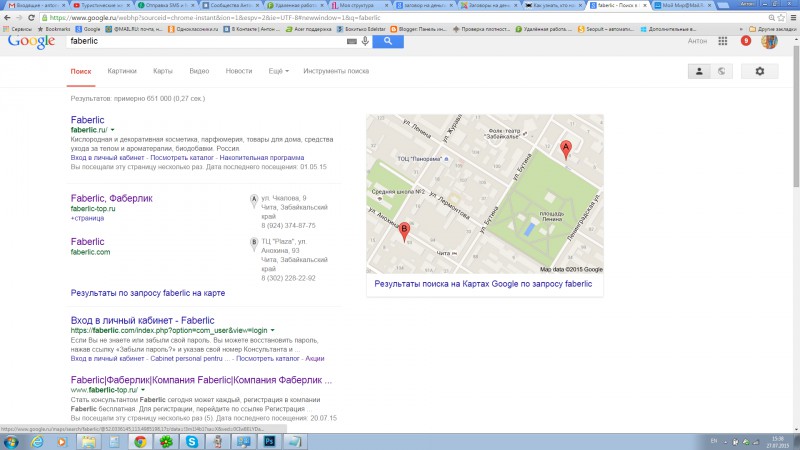
Task: Open the on-screen keyboard icon in search box
Action: (352, 41)
